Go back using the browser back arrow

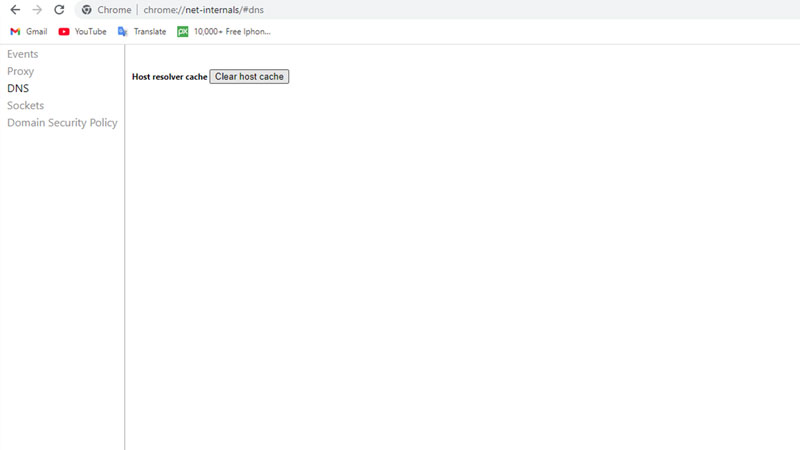[x=15, y=10]
